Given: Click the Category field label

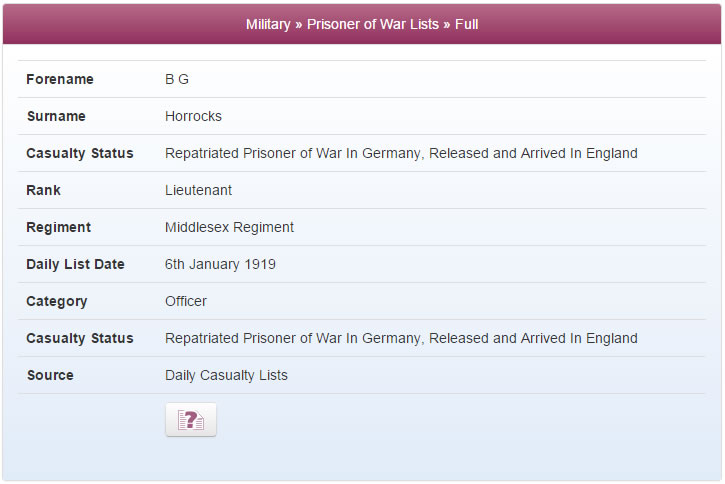Looking at the screenshot, I should [56, 301].
